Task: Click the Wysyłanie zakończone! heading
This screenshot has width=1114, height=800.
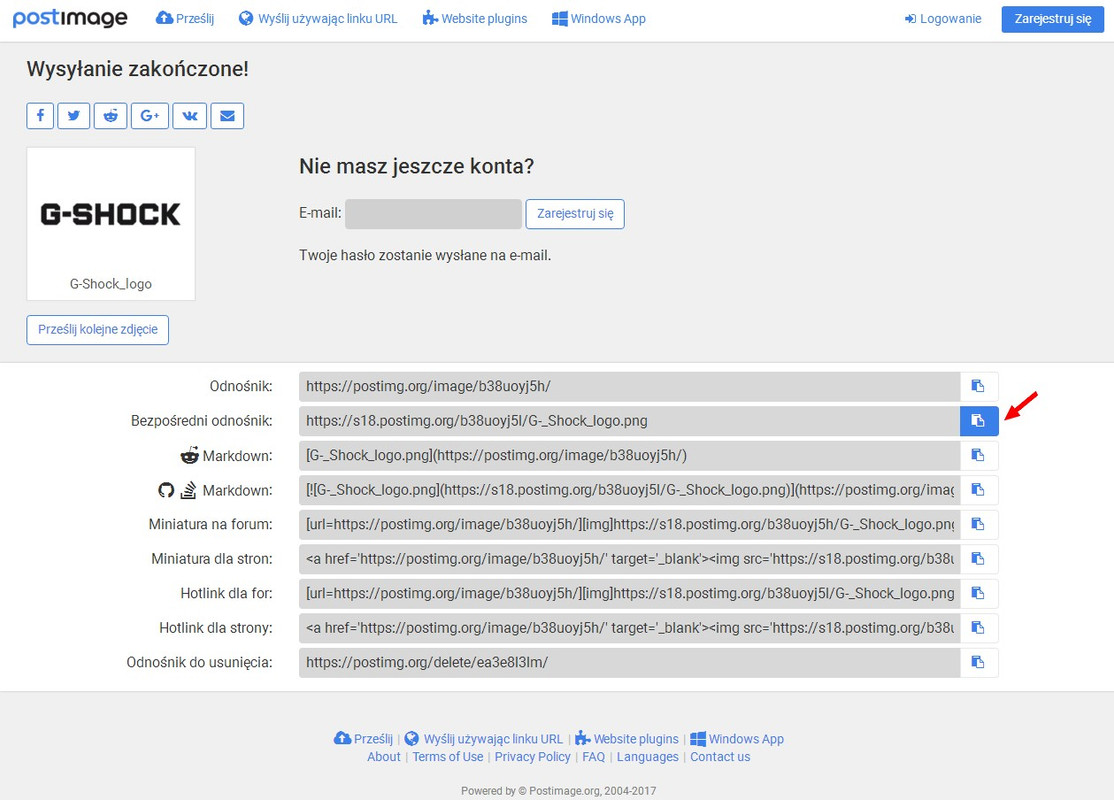Action: 138,69
